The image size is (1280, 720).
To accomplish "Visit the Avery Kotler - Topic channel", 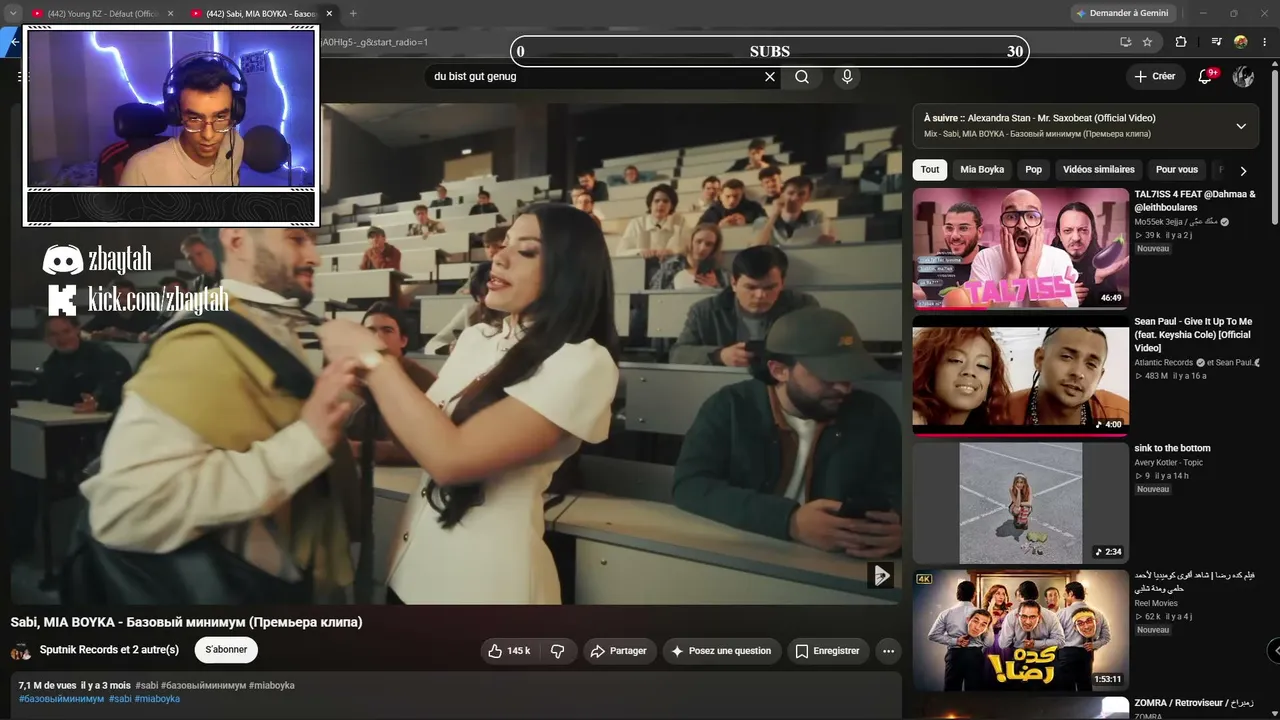I will [1168, 463].
